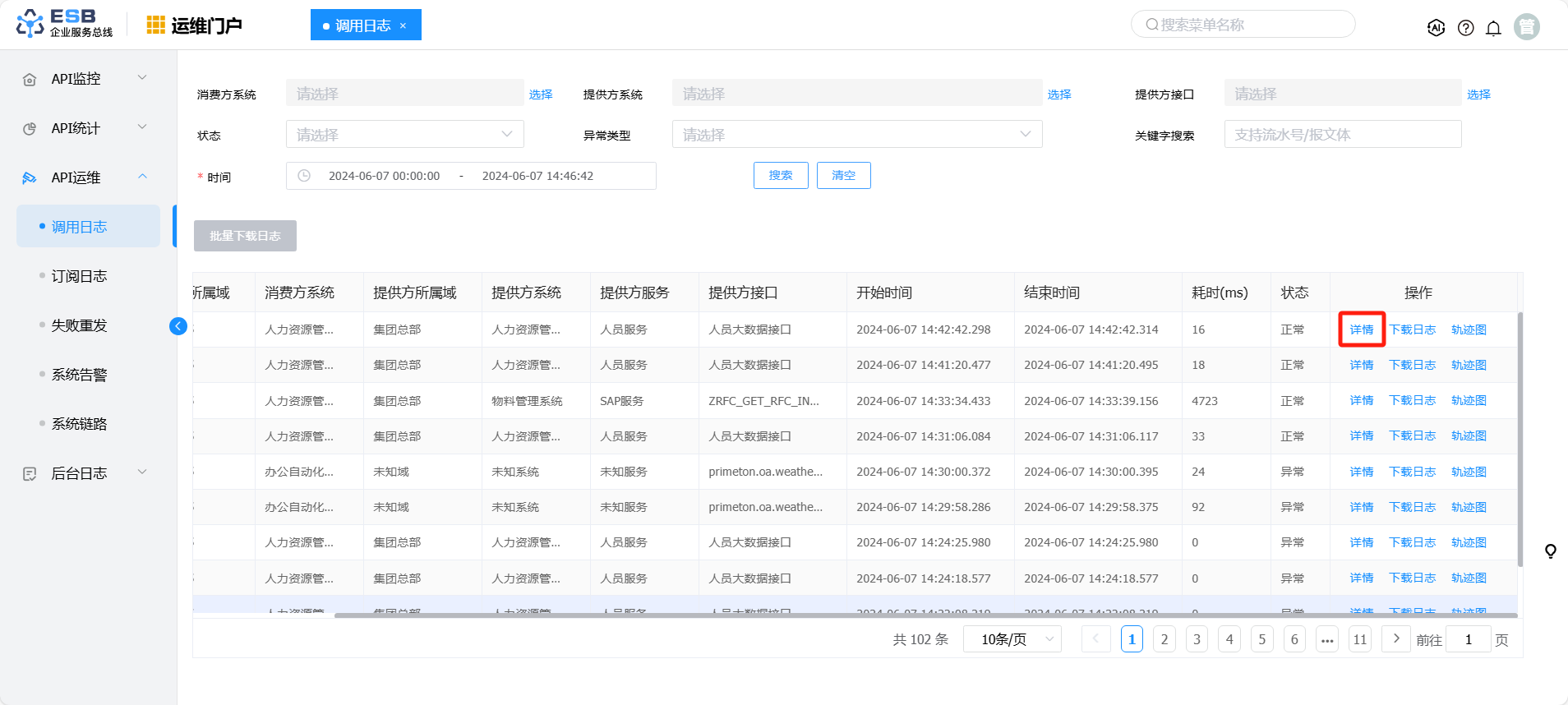The image size is (1568, 705).
Task: Open the help question mark icon
Action: pos(1465,28)
